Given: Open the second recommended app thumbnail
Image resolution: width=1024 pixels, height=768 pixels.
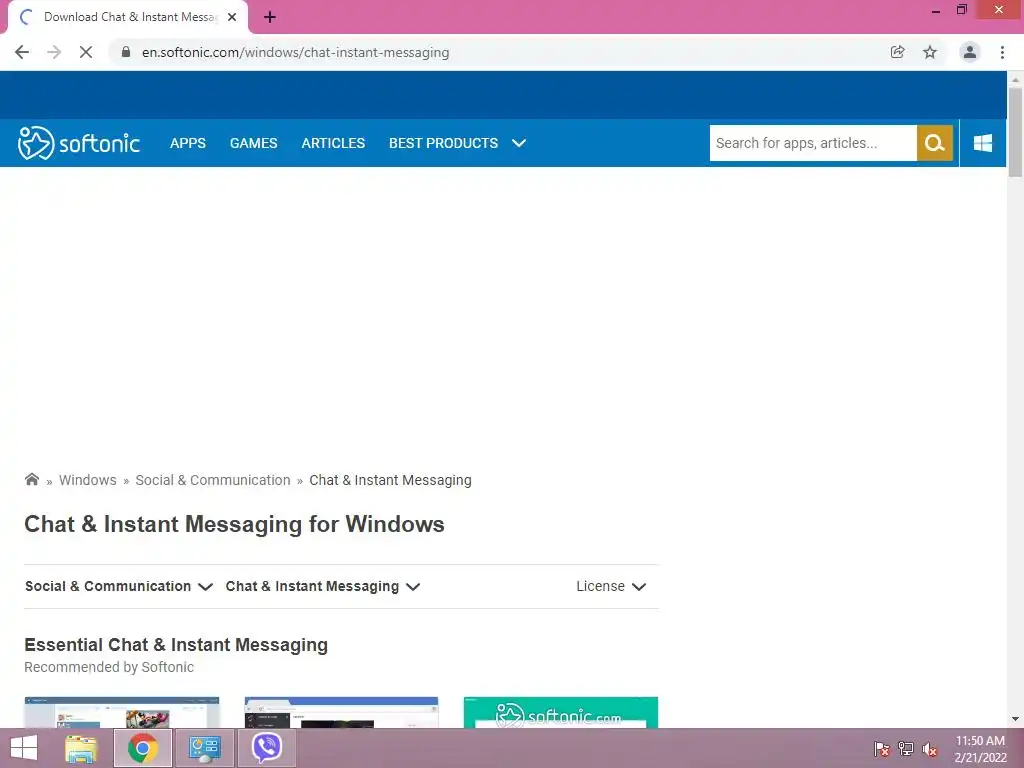Looking at the screenshot, I should click(x=341, y=712).
